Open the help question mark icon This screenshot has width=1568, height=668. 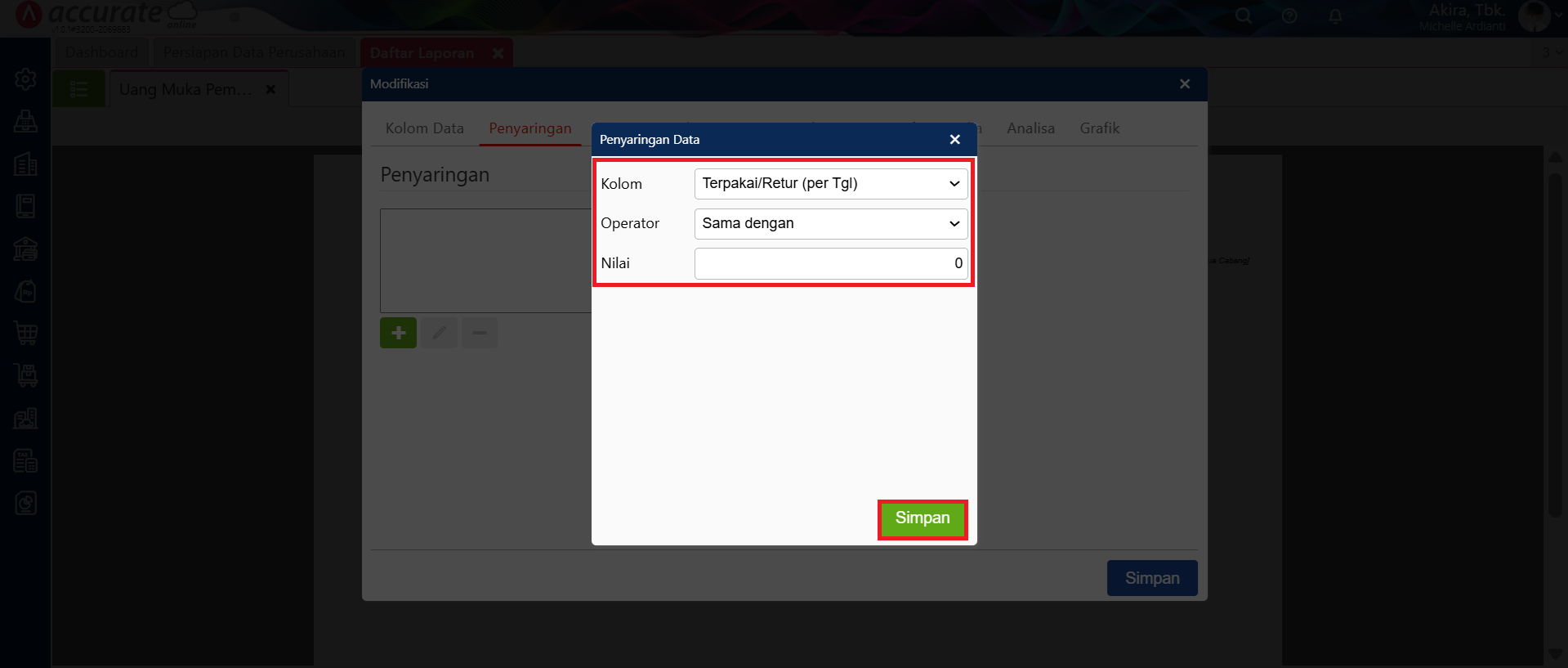1289,16
